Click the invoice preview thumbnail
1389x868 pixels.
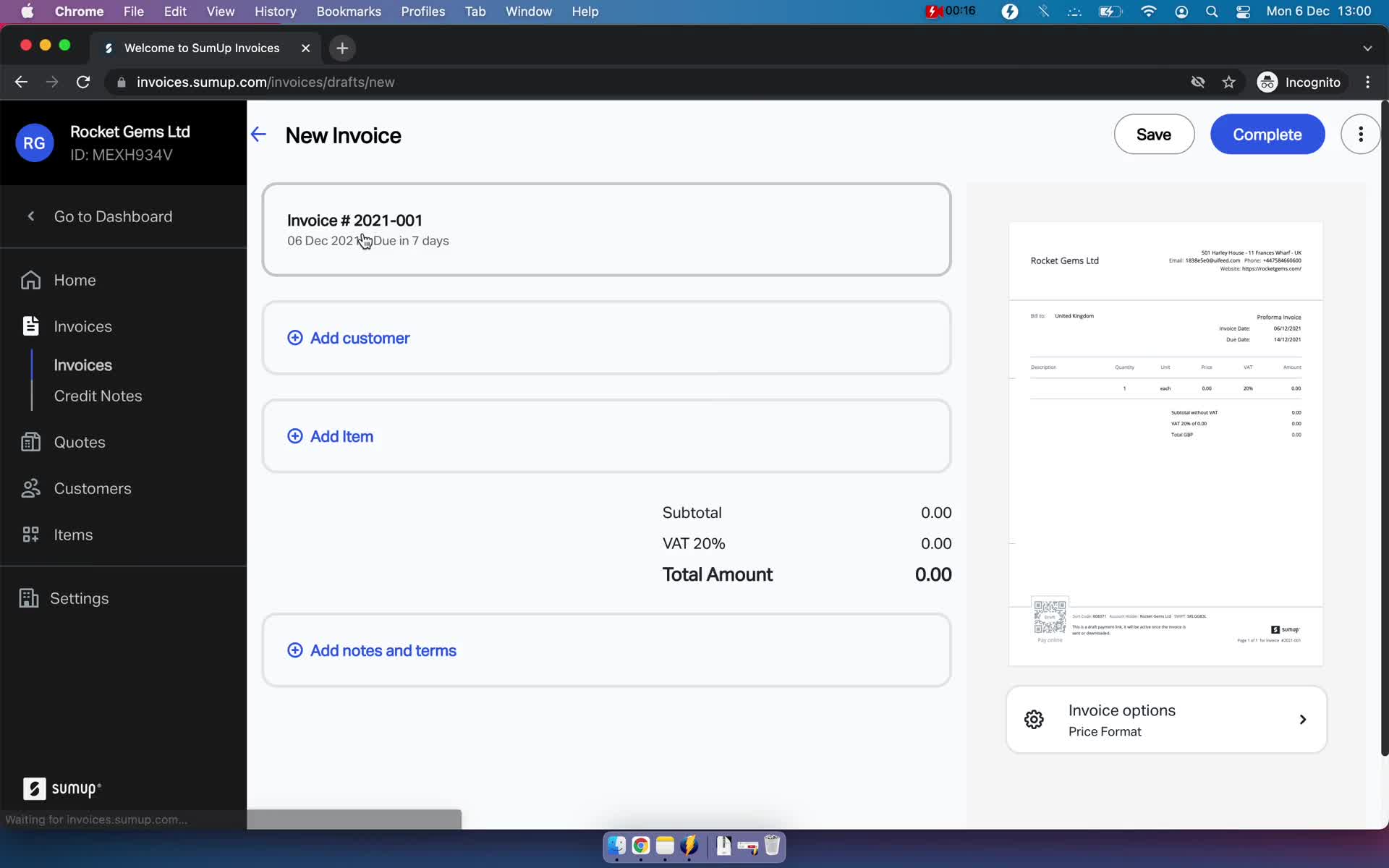point(1166,440)
